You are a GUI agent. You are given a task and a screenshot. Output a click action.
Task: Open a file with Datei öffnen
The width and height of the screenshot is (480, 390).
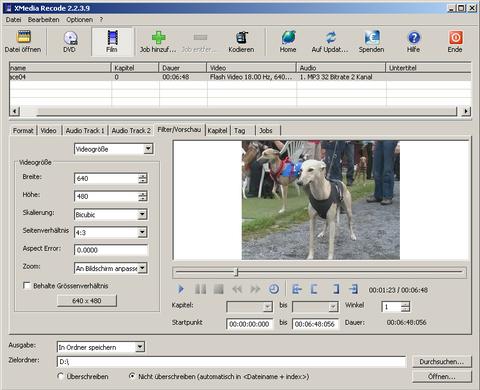click(x=23, y=41)
